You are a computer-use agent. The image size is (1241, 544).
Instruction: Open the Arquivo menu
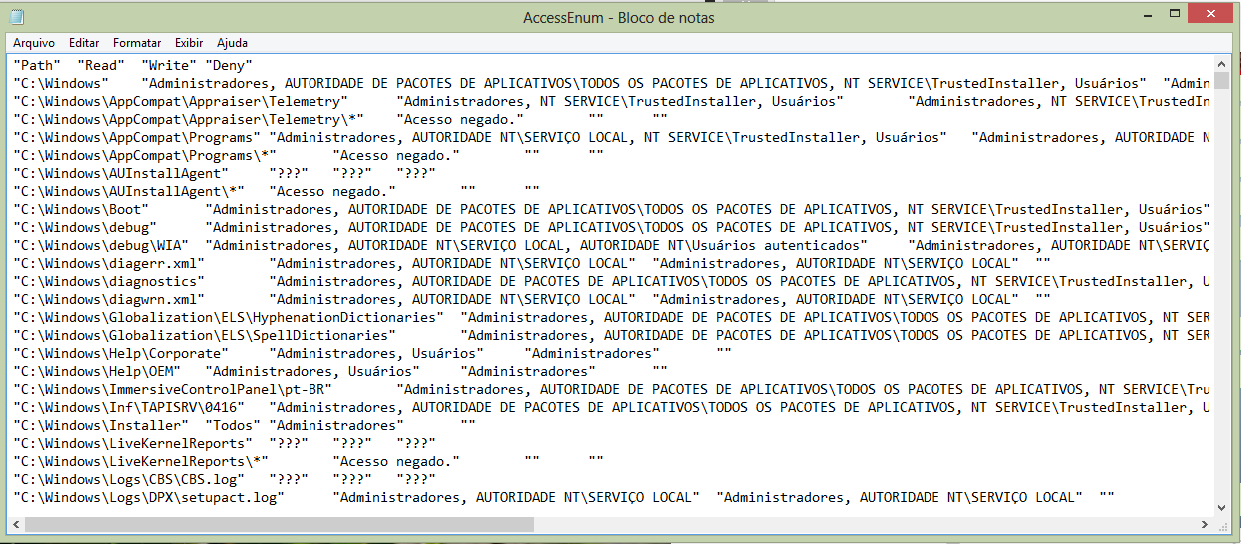[34, 43]
